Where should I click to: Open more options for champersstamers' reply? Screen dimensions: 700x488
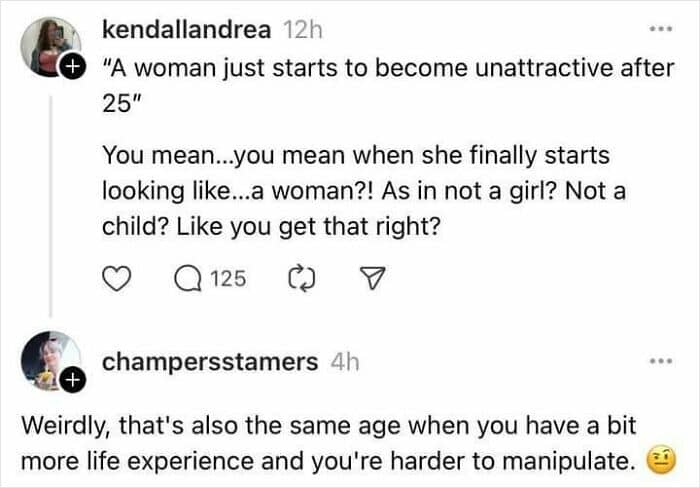656,361
